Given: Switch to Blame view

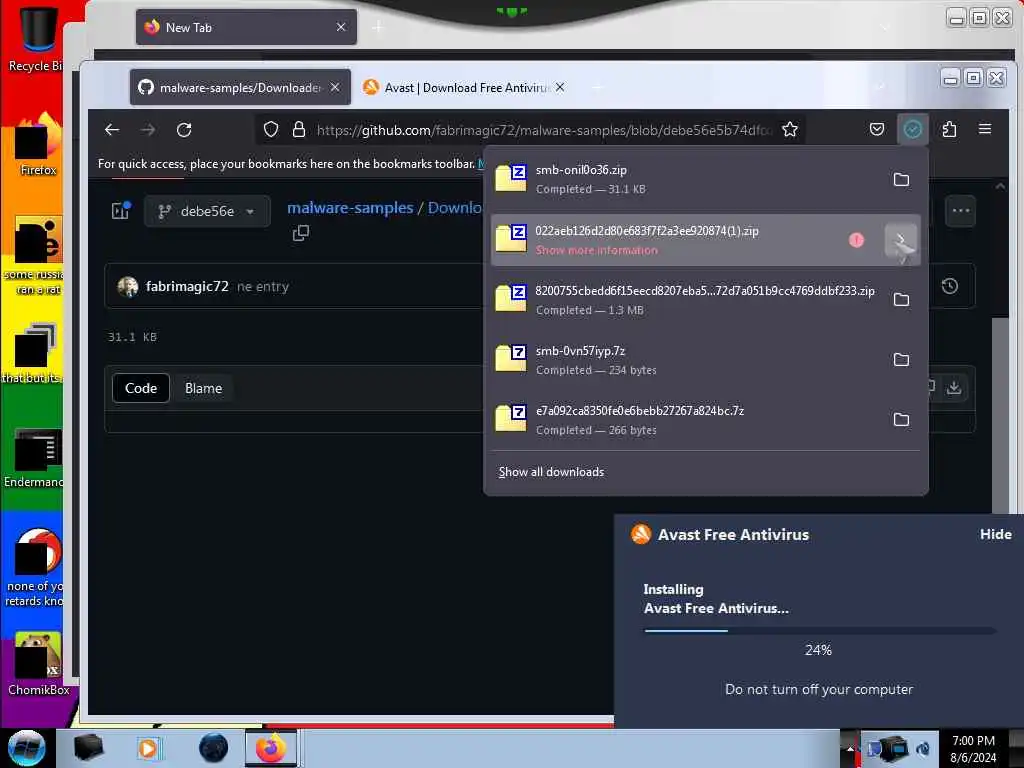Looking at the screenshot, I should (203, 388).
